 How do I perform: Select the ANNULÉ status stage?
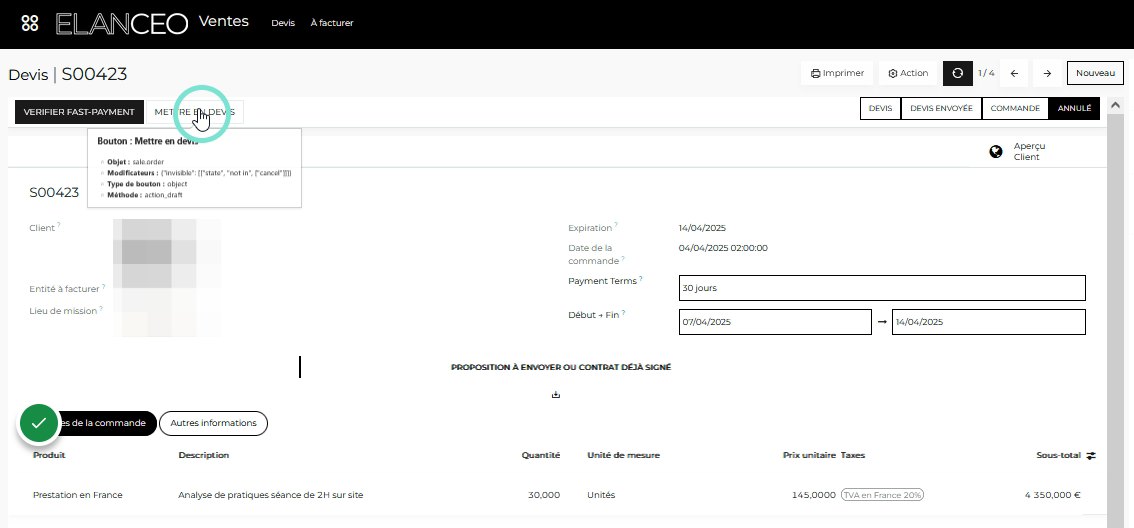coord(1074,108)
